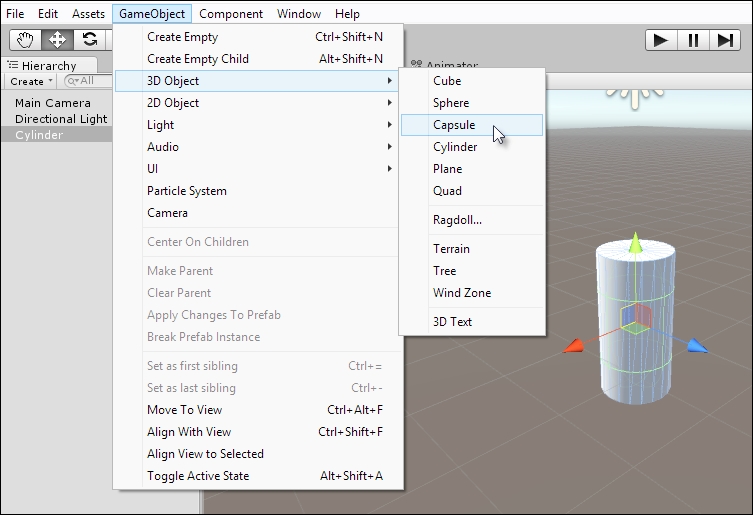Select the Hand tool in toolbar

(x=25, y=40)
